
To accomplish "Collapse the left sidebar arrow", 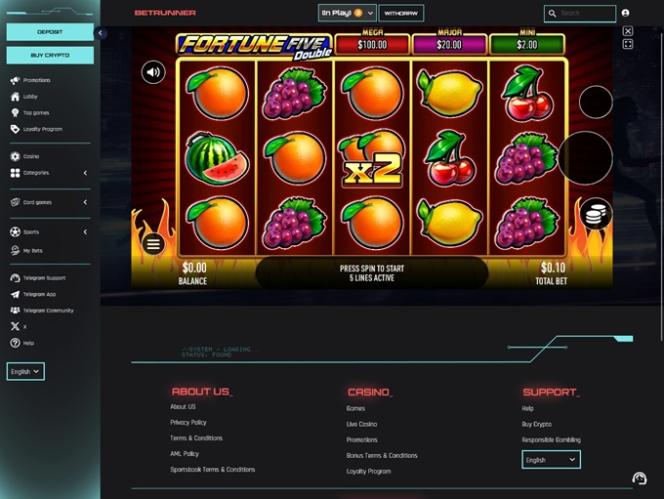I will [x=100, y=33].
